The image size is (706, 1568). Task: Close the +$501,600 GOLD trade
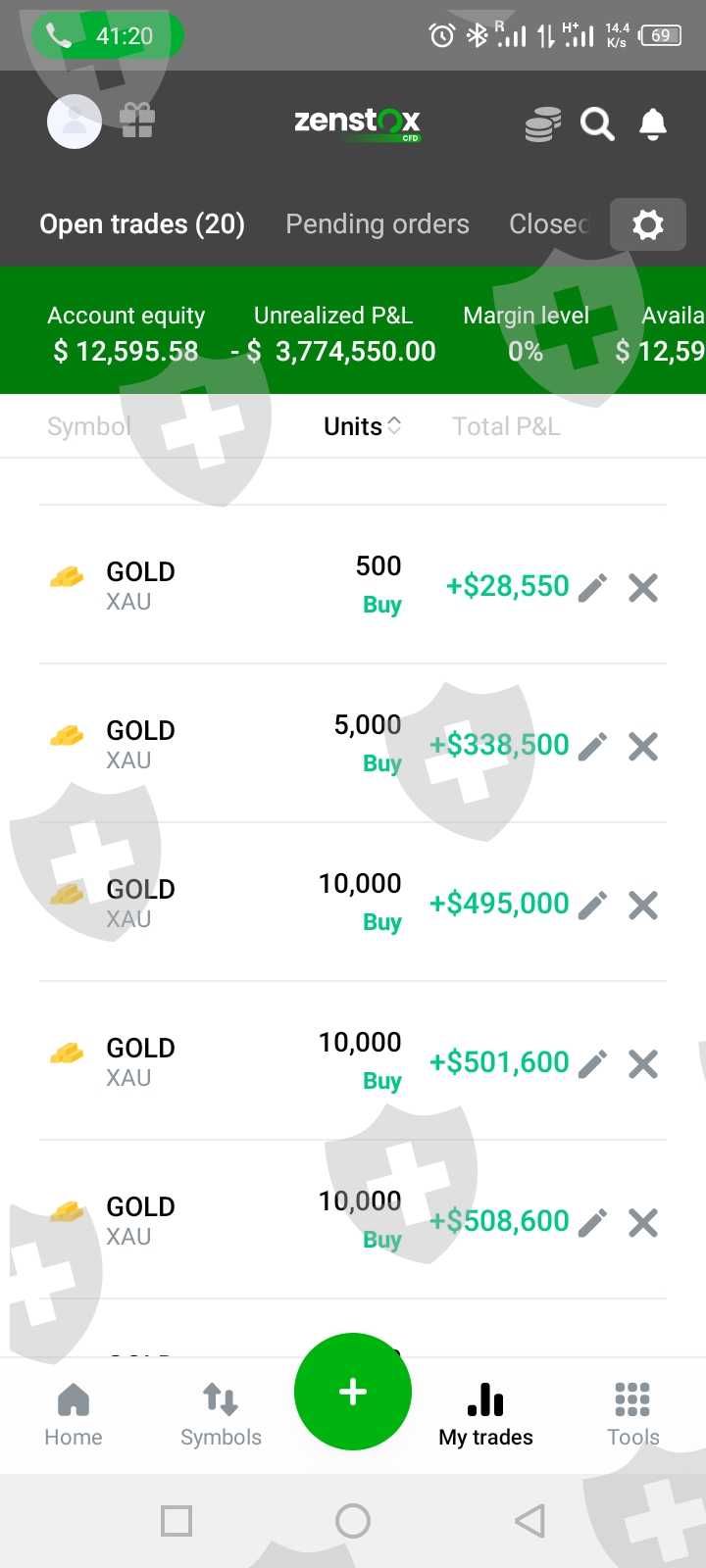[643, 1064]
